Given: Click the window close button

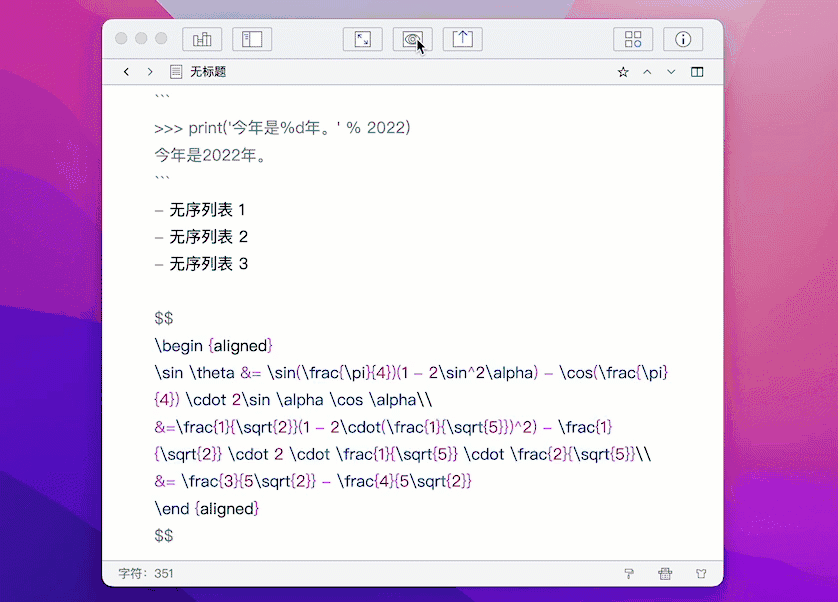Looking at the screenshot, I should 121,38.
